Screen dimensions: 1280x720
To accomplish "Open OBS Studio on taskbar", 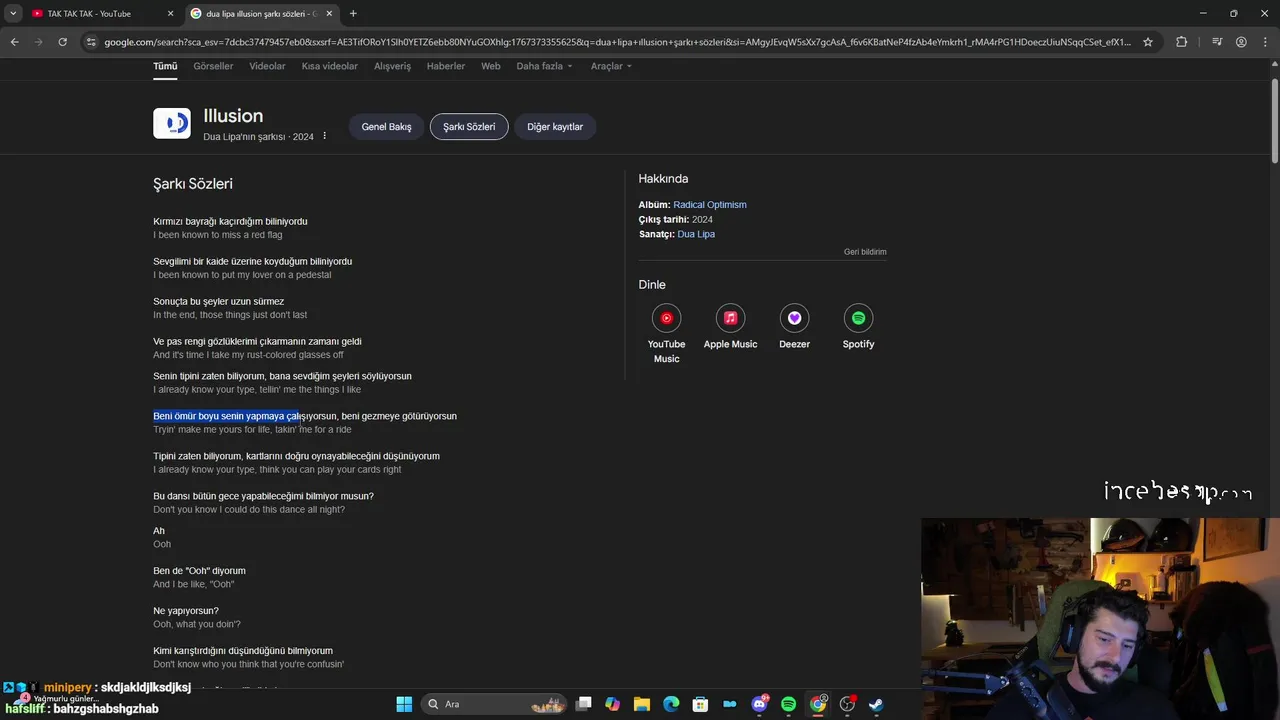I will click(847, 704).
